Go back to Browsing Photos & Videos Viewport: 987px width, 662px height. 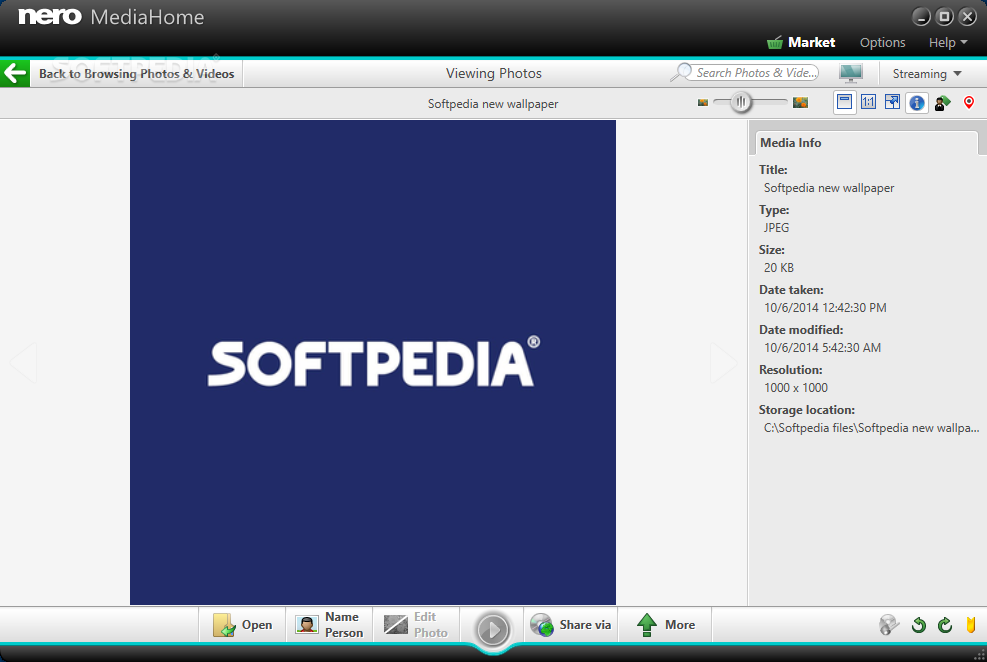137,74
